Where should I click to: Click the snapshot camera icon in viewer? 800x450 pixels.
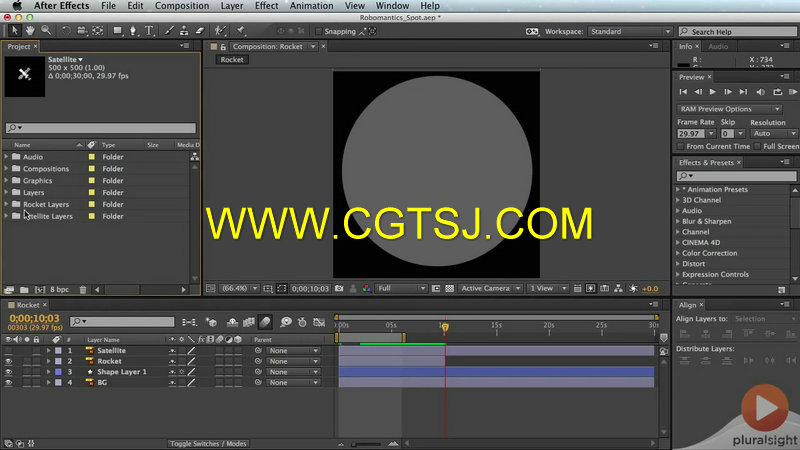tap(339, 289)
